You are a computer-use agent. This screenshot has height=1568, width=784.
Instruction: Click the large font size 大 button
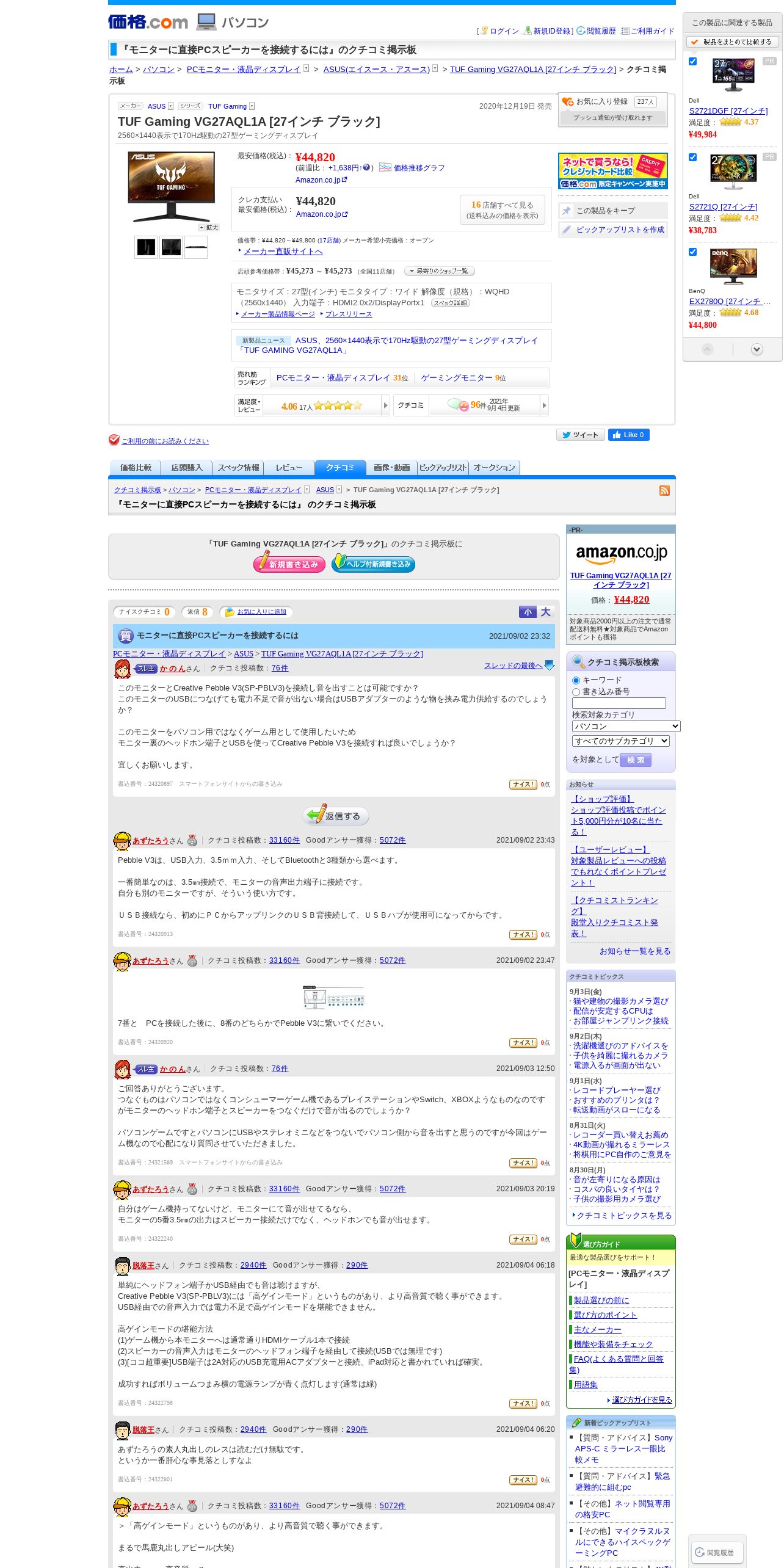click(x=546, y=612)
